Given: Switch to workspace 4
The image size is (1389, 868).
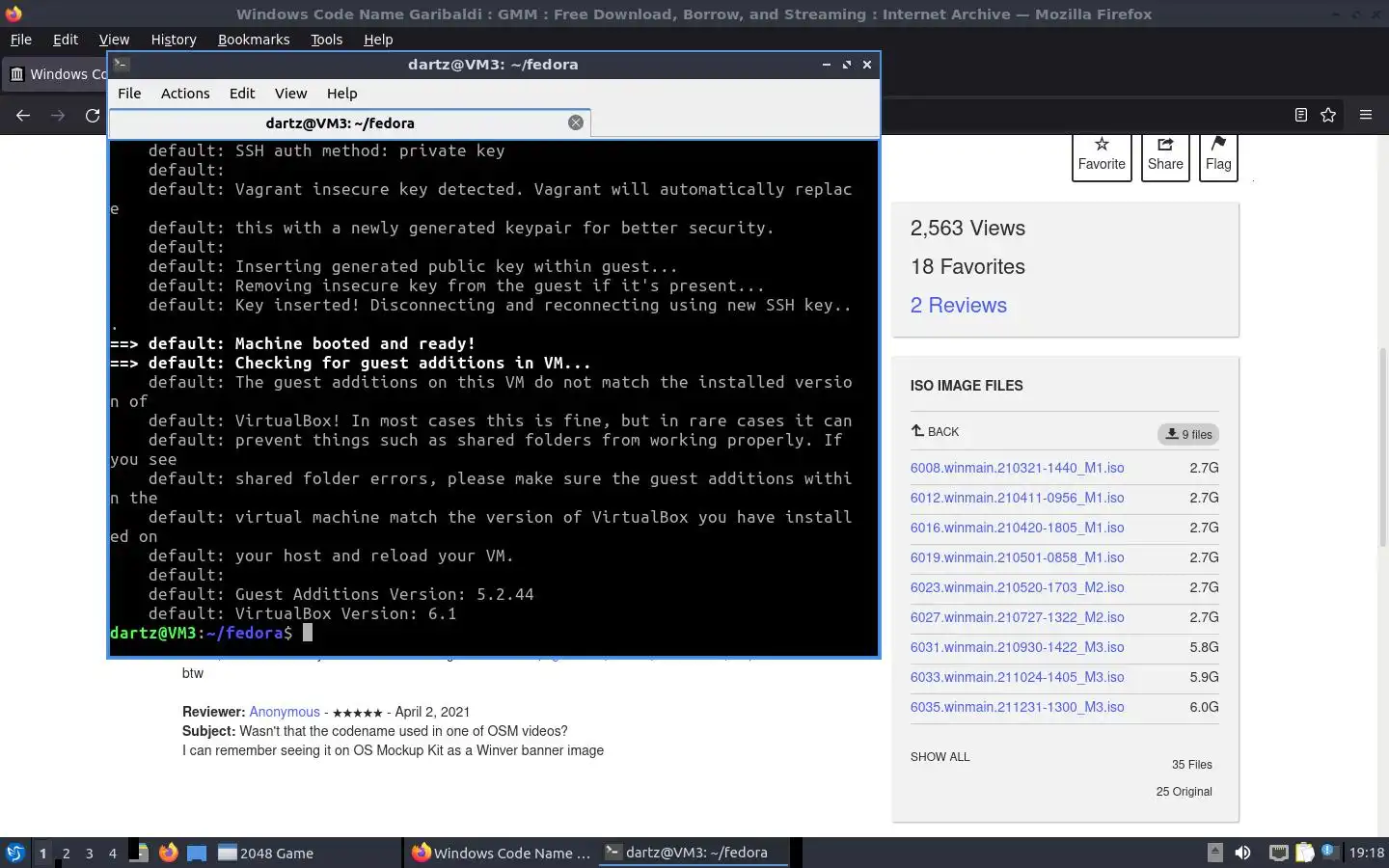Looking at the screenshot, I should (112, 853).
